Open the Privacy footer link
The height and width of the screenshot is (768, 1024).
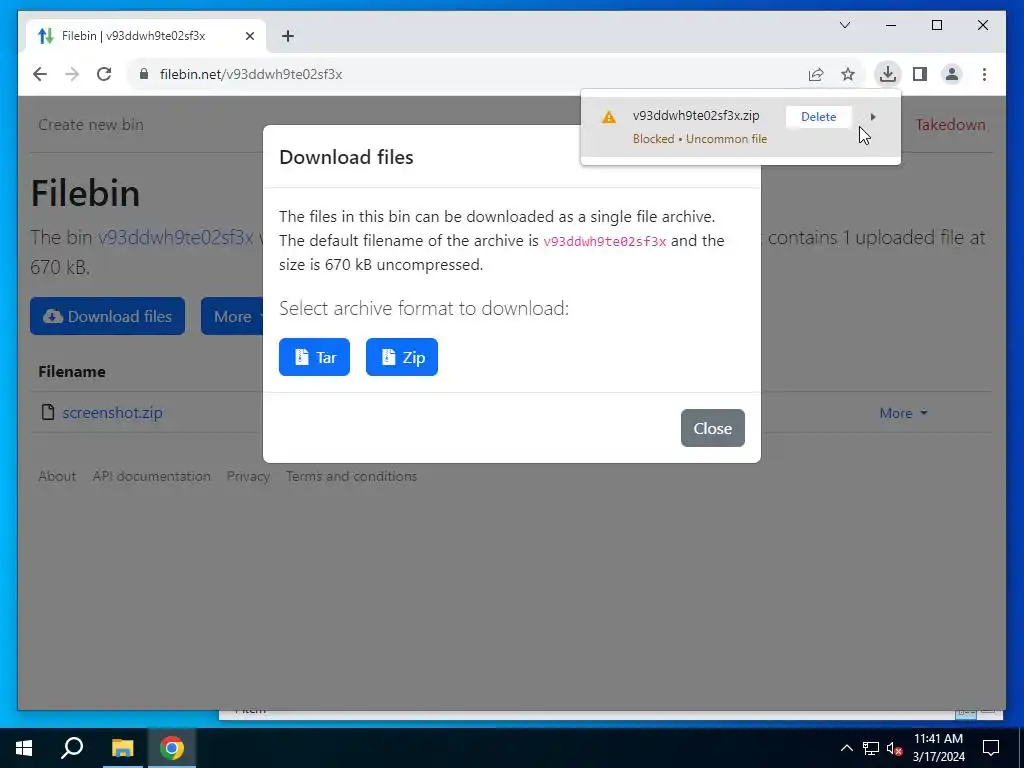click(248, 476)
